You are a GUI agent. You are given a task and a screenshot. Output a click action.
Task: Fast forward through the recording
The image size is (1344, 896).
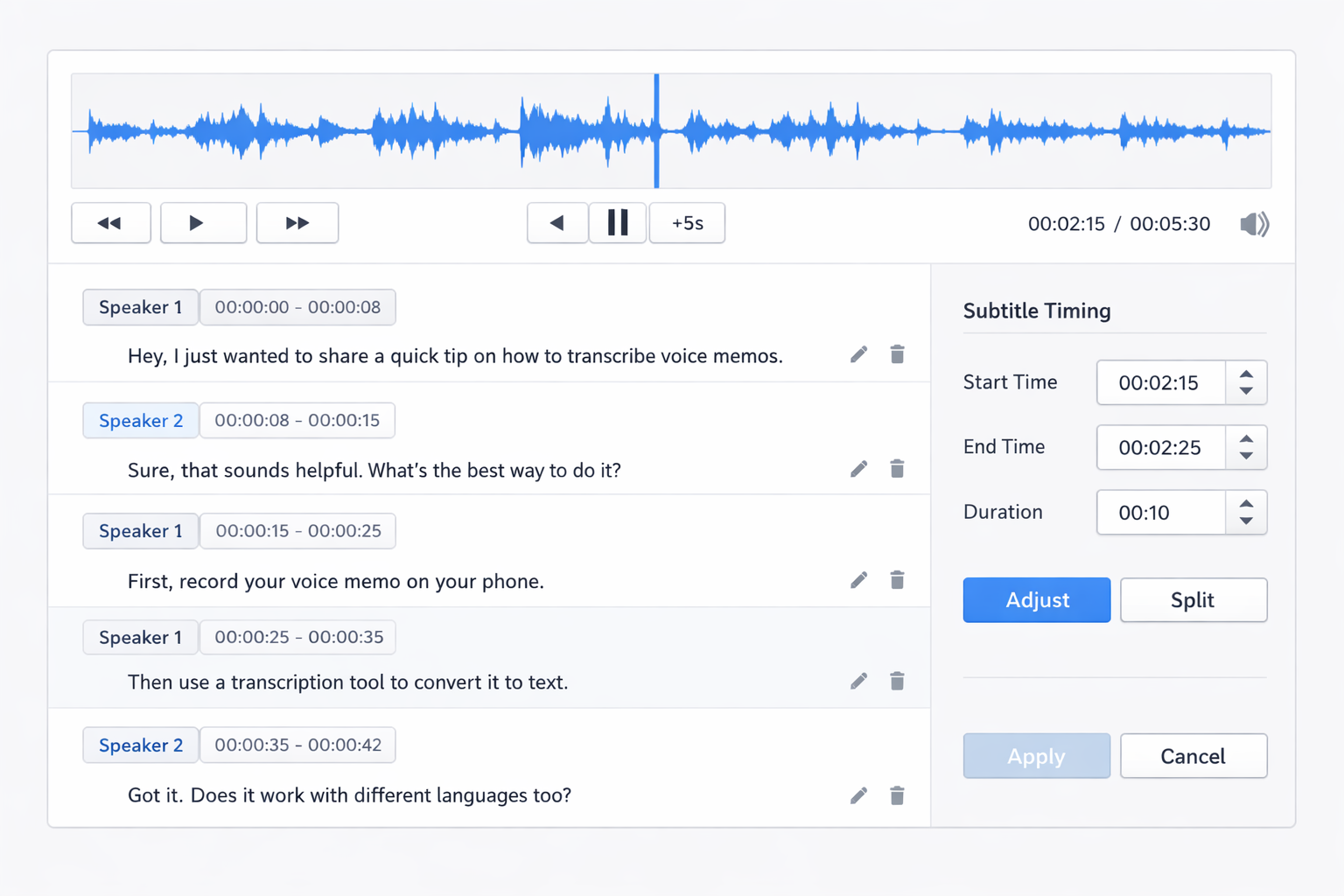(297, 223)
